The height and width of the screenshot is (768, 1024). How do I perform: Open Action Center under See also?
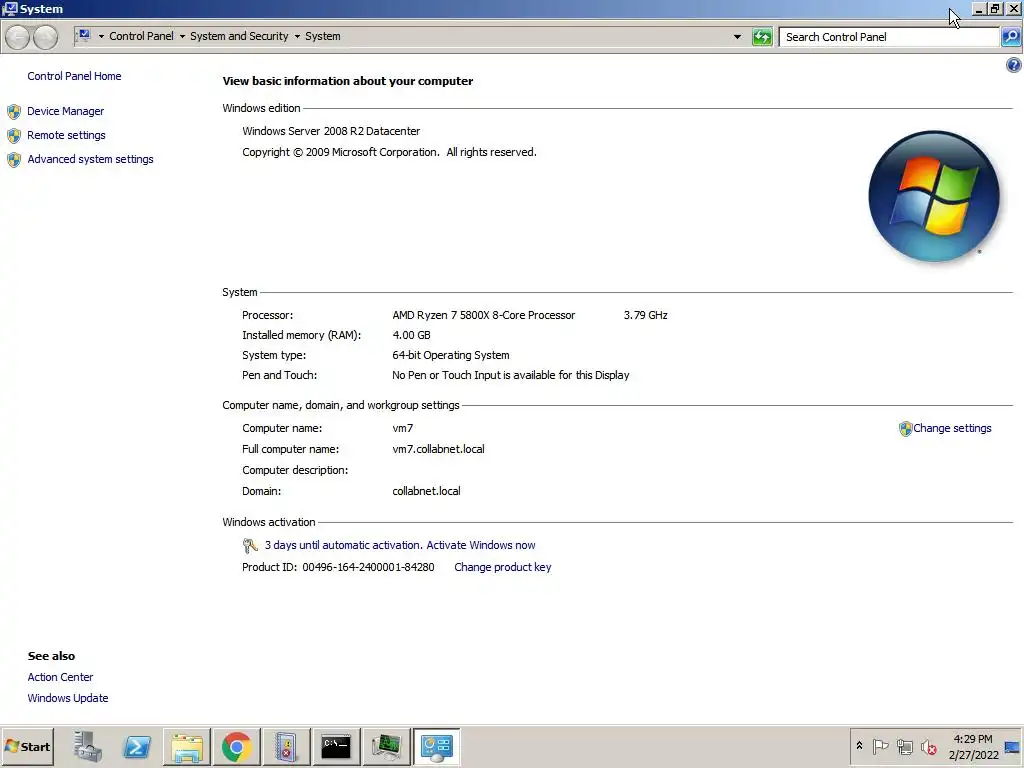tap(60, 677)
